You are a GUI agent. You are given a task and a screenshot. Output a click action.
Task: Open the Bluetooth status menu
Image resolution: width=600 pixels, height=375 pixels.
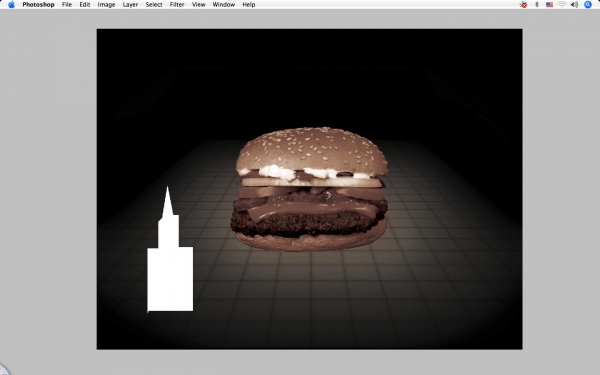coord(536,5)
